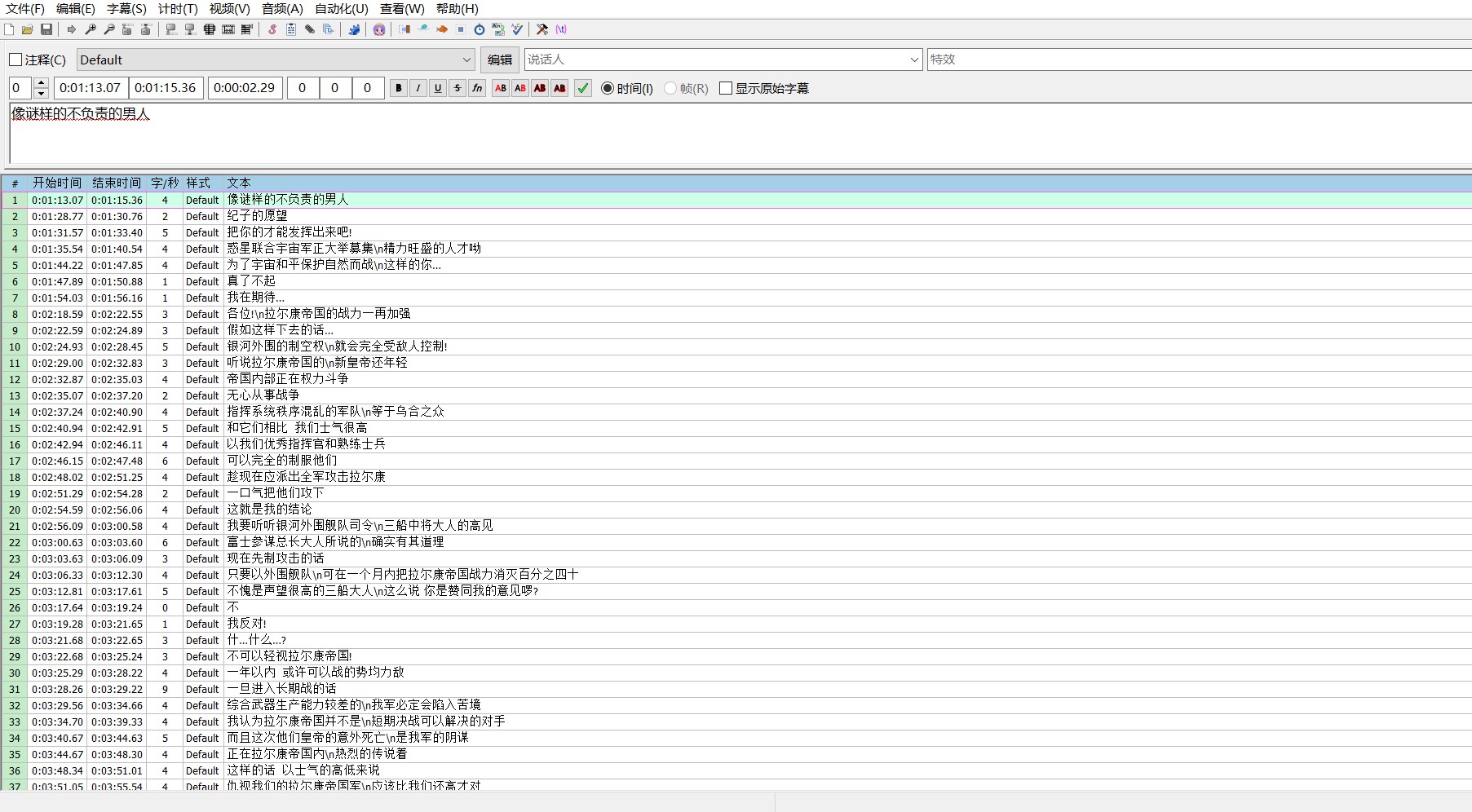This screenshot has width=1472, height=812.
Task: Decrease layer number with down arrow
Action: coord(42,93)
